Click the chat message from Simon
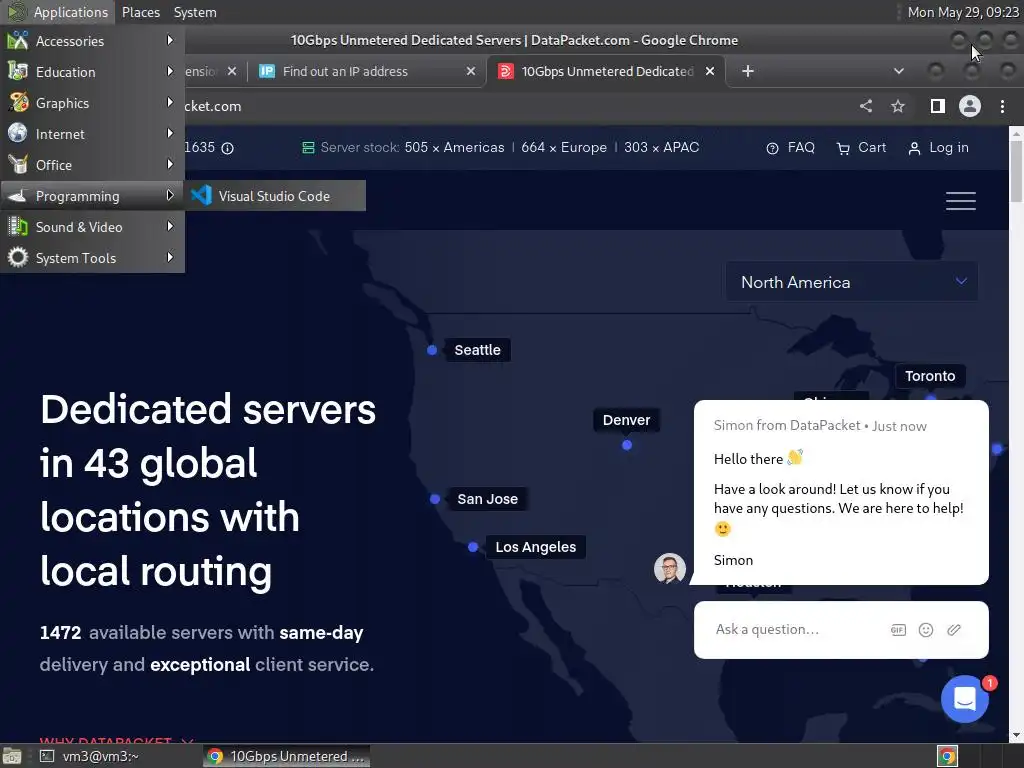Screen dimensions: 1024x768 pyautogui.click(x=841, y=492)
